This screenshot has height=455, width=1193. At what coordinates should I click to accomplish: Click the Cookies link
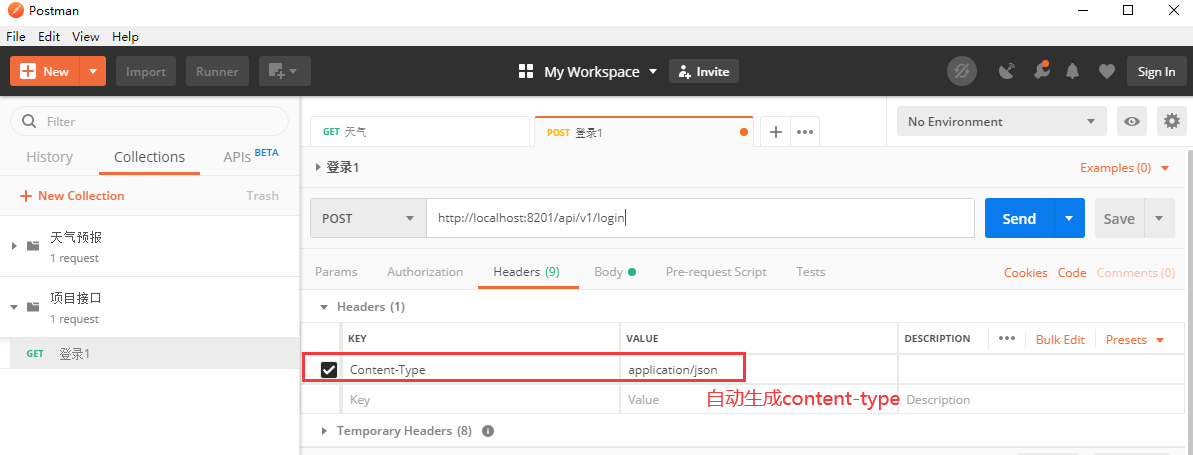point(1026,272)
